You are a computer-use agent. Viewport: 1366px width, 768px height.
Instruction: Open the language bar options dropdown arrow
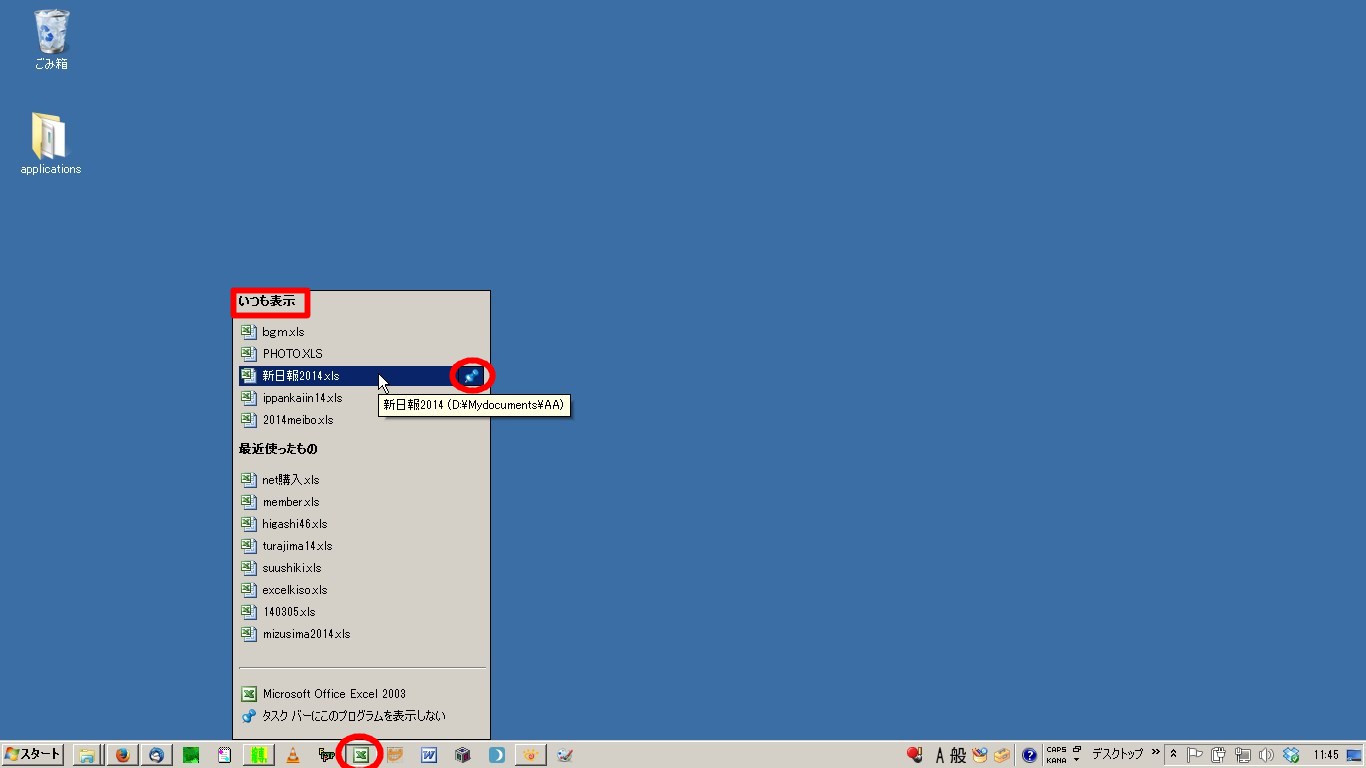pyautogui.click(x=1077, y=760)
